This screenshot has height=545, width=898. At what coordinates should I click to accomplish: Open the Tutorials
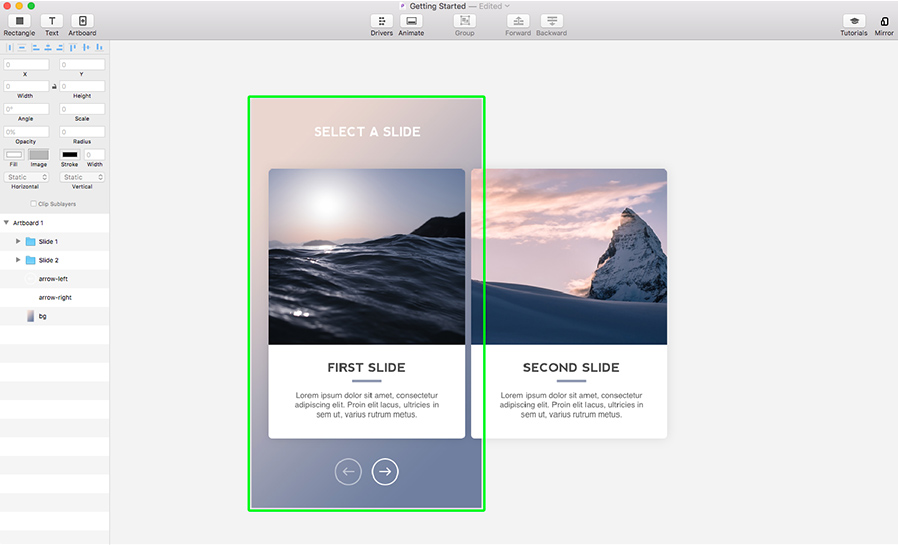(x=853, y=21)
